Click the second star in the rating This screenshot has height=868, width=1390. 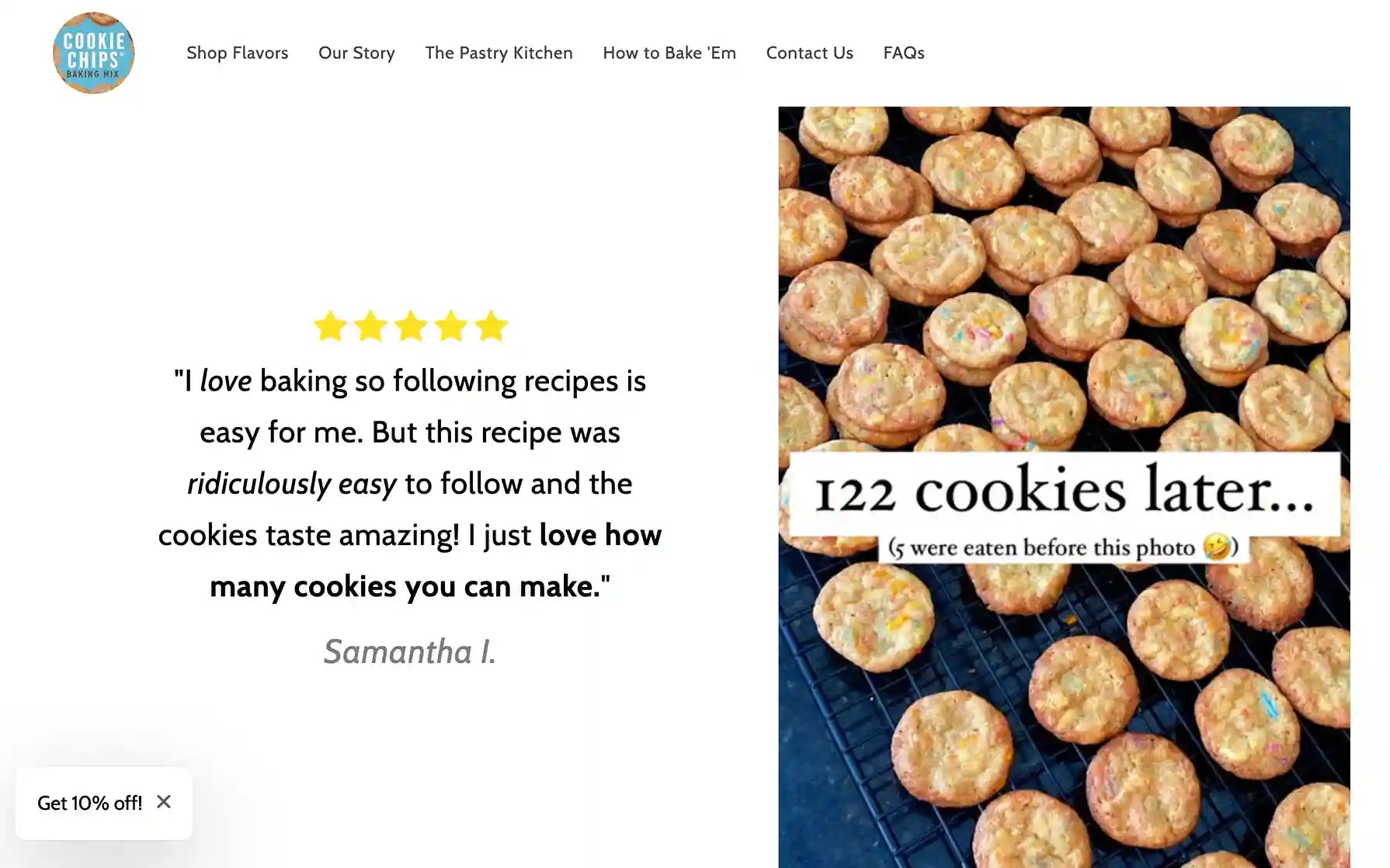coord(370,325)
